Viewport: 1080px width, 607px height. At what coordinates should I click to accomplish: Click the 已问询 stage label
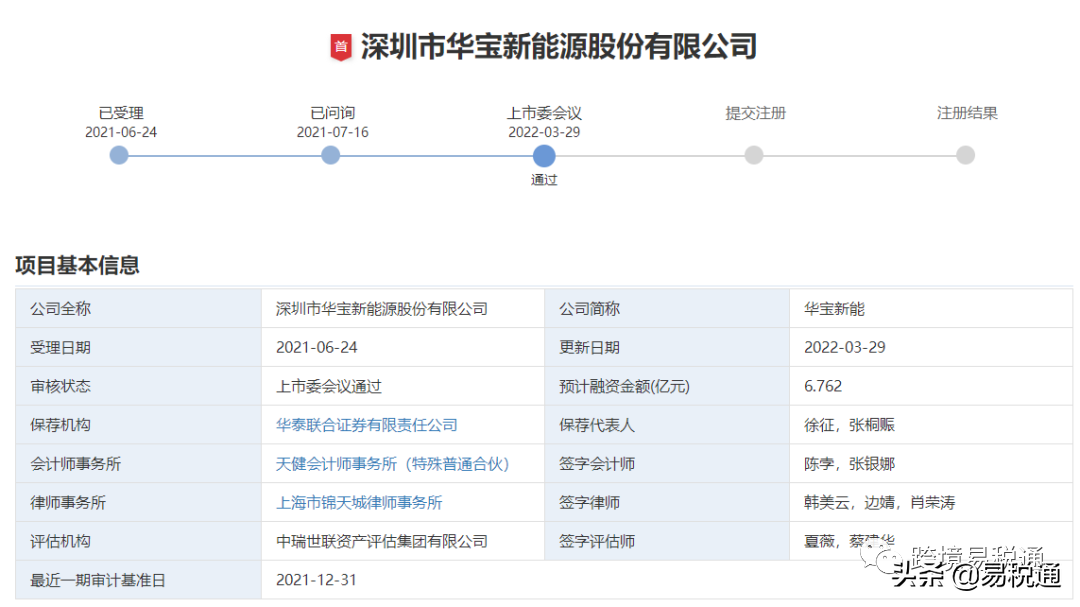tap(333, 113)
